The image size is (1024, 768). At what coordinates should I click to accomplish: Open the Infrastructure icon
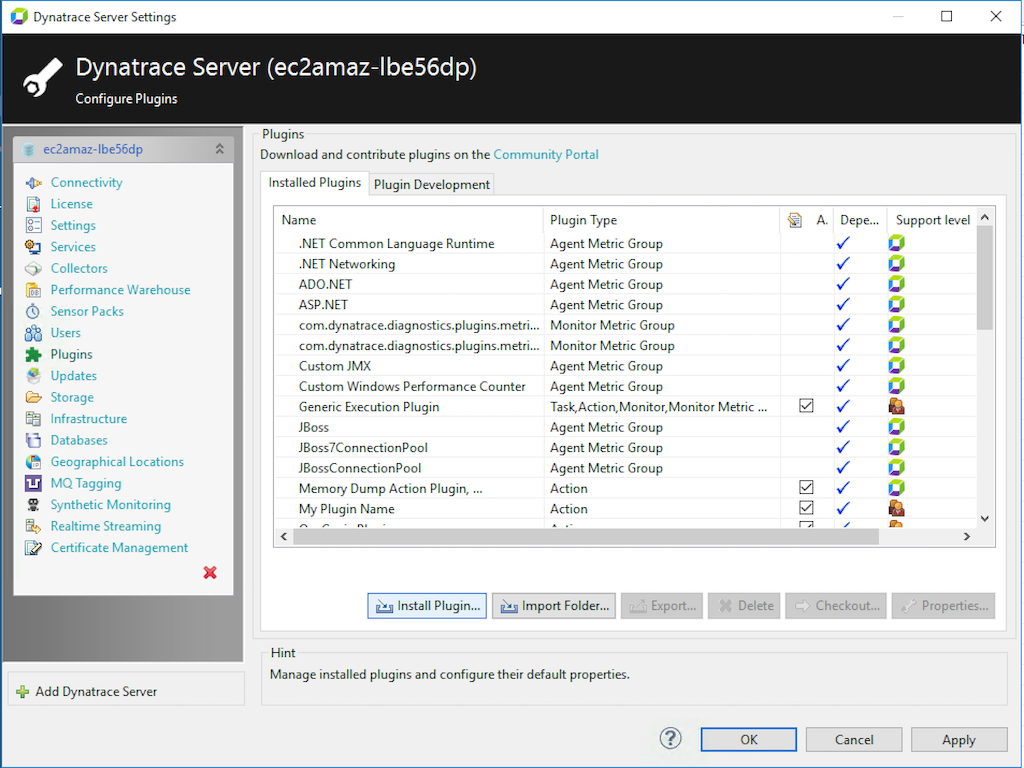tap(33, 419)
